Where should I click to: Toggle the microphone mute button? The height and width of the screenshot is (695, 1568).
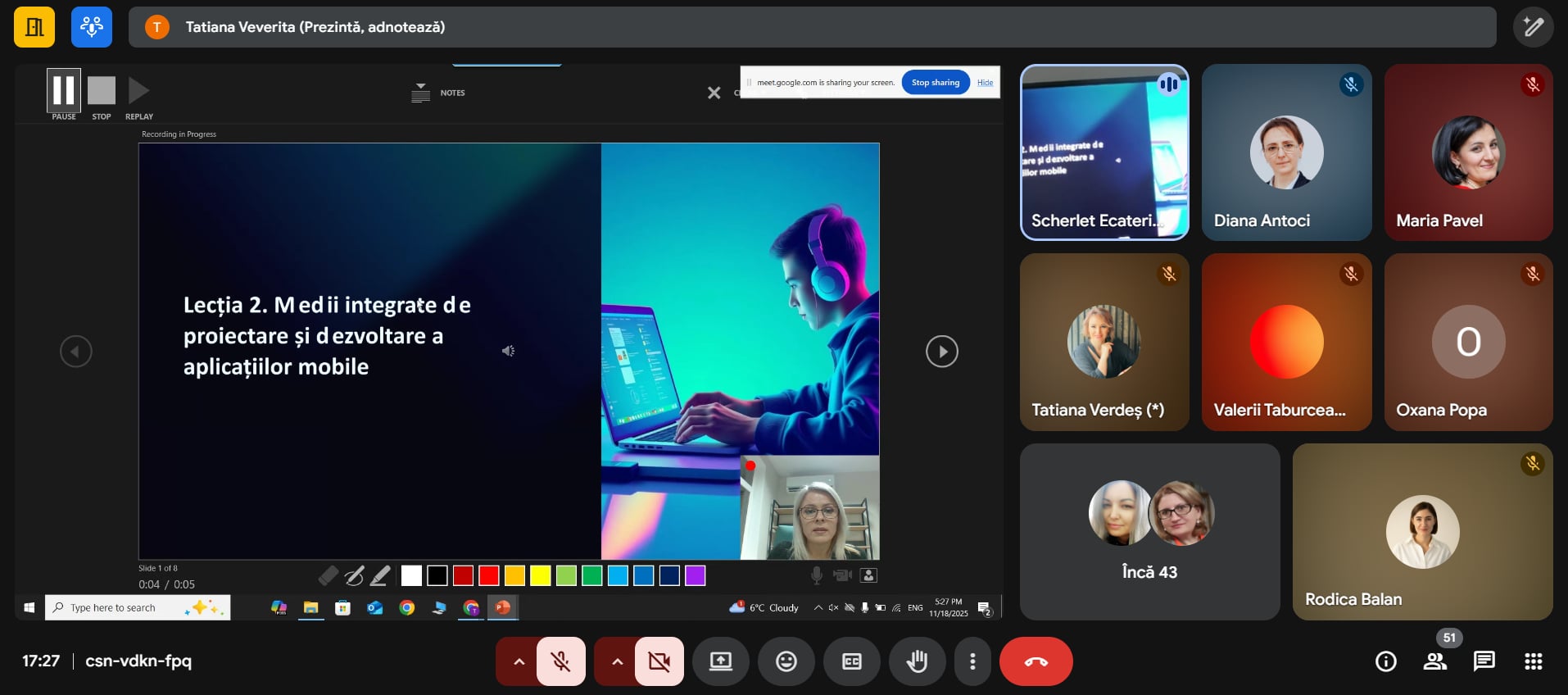561,661
